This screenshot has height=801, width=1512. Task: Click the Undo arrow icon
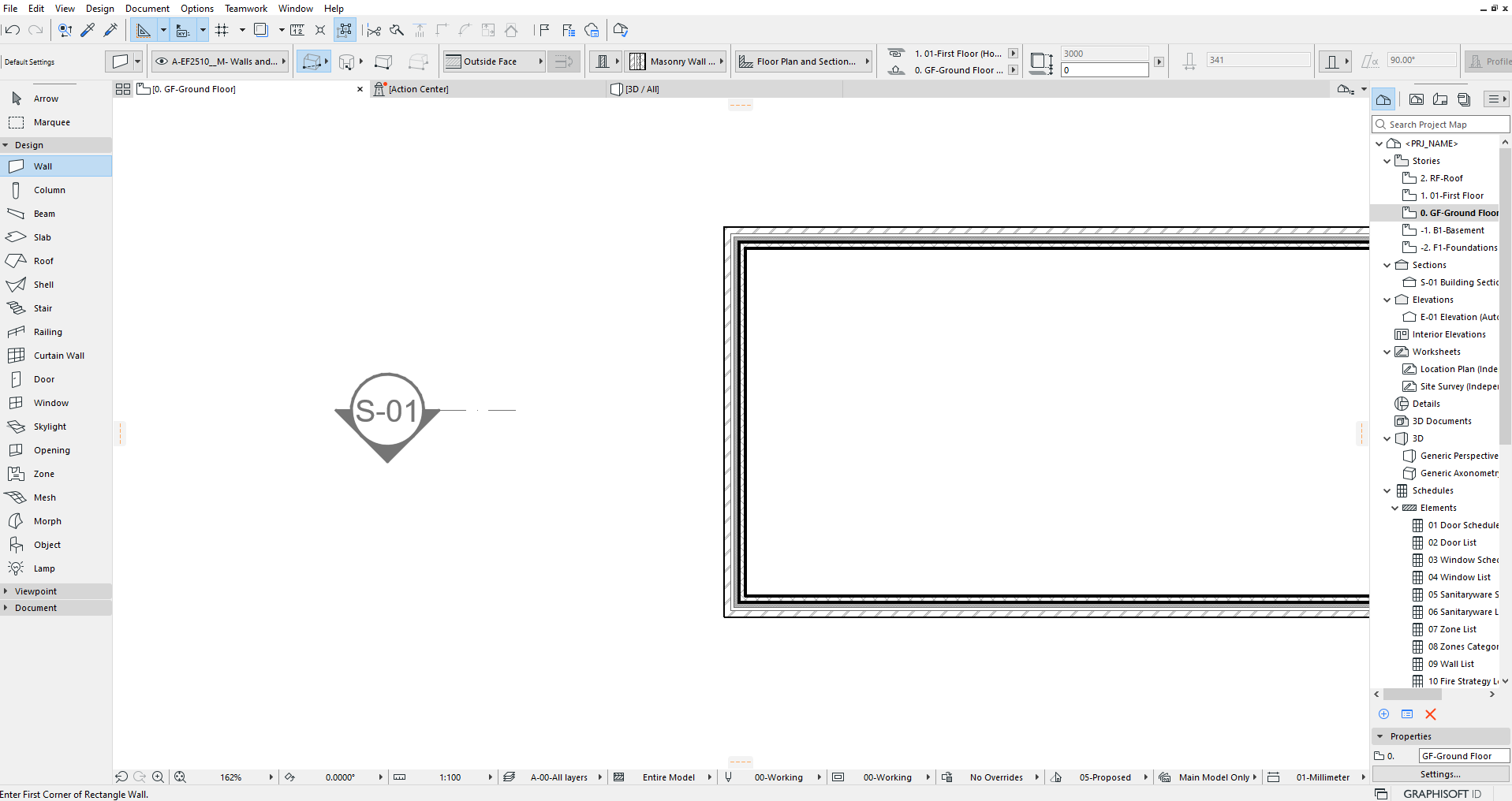click(x=12, y=30)
